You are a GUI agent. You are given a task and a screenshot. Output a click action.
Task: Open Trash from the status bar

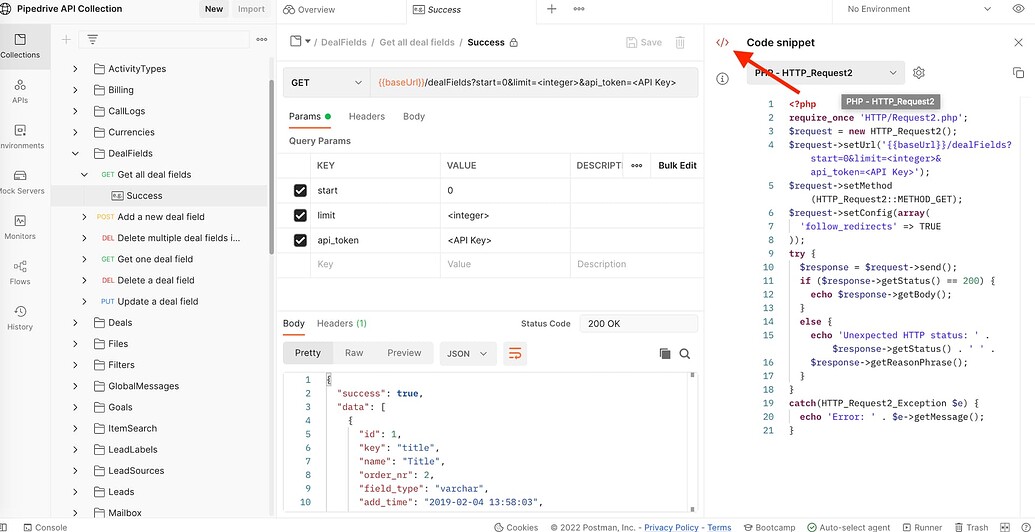coord(970,527)
